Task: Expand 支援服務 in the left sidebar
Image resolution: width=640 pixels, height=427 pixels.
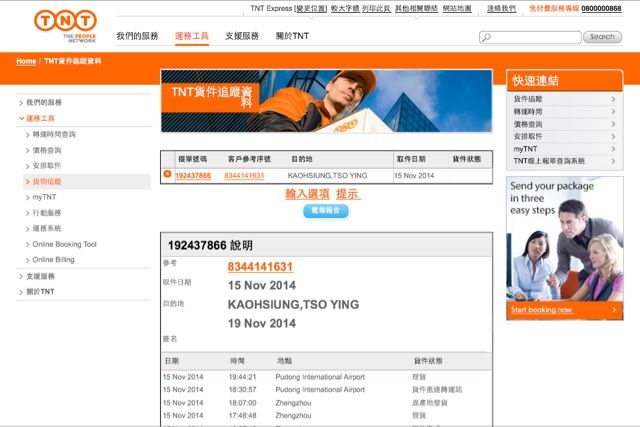Action: (x=40, y=276)
